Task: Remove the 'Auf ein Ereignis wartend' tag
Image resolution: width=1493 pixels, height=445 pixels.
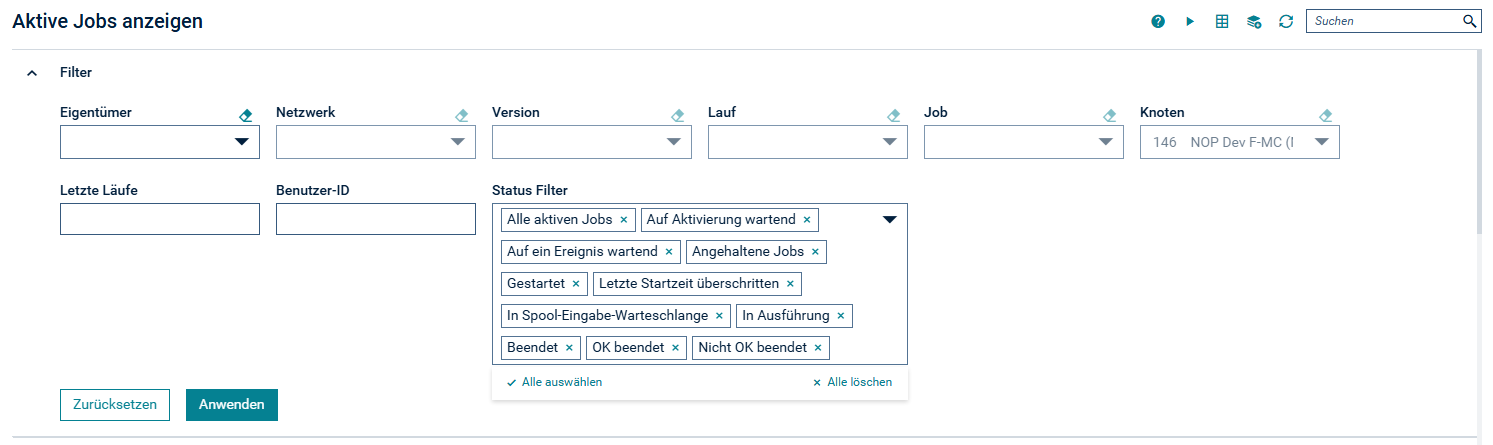Action: [x=669, y=252]
